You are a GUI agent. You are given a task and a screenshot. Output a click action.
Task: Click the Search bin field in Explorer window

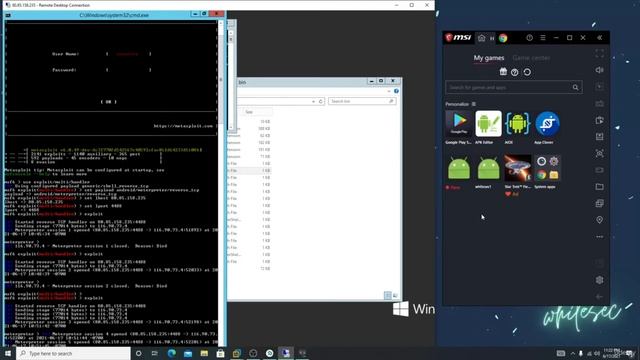pos(362,101)
